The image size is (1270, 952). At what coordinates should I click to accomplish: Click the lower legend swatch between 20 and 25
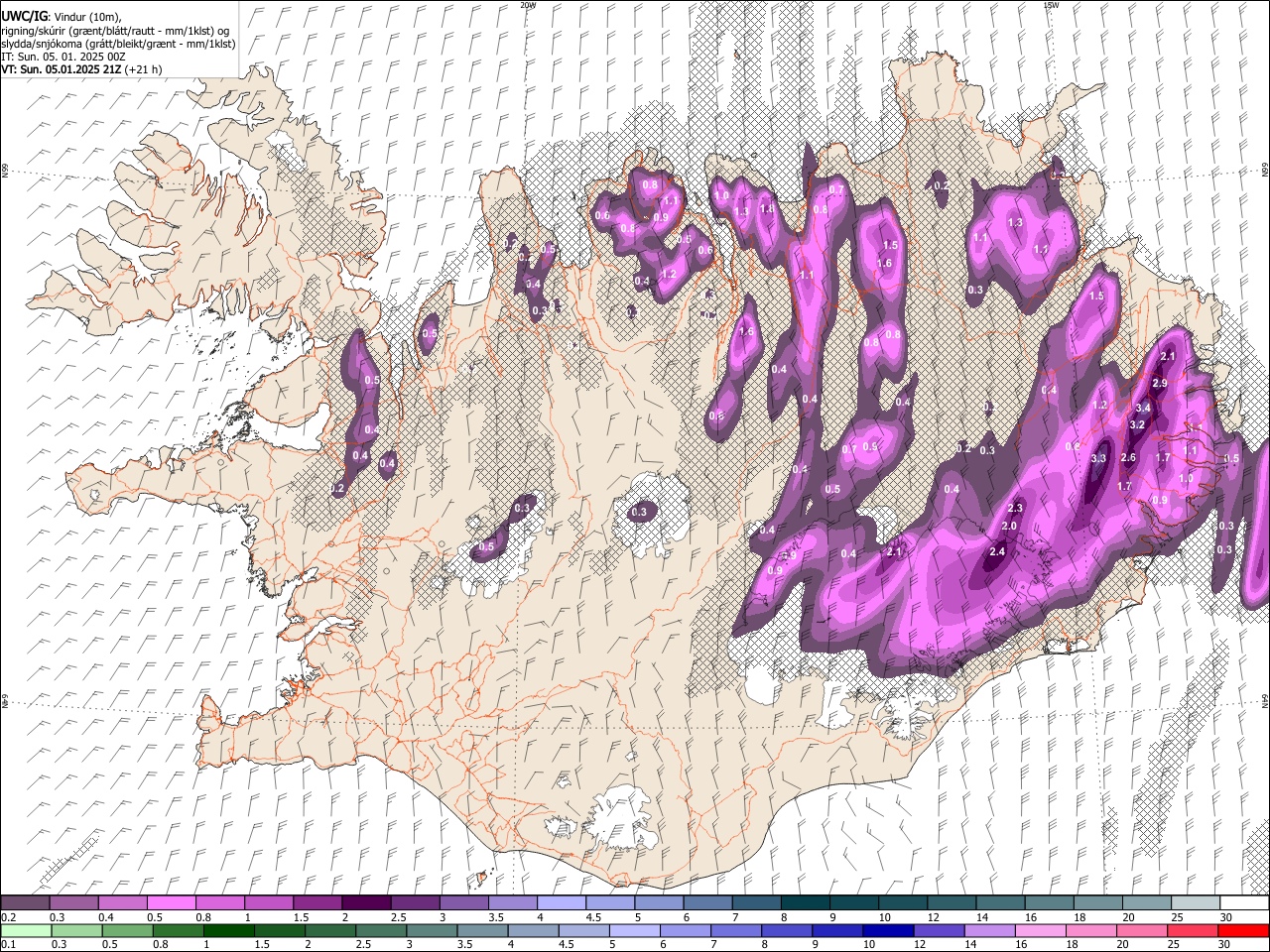[x=1145, y=930]
